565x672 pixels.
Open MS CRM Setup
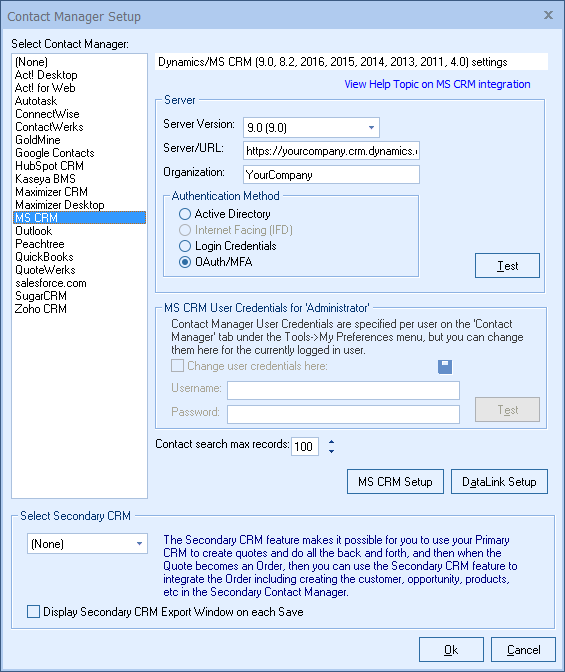(395, 482)
